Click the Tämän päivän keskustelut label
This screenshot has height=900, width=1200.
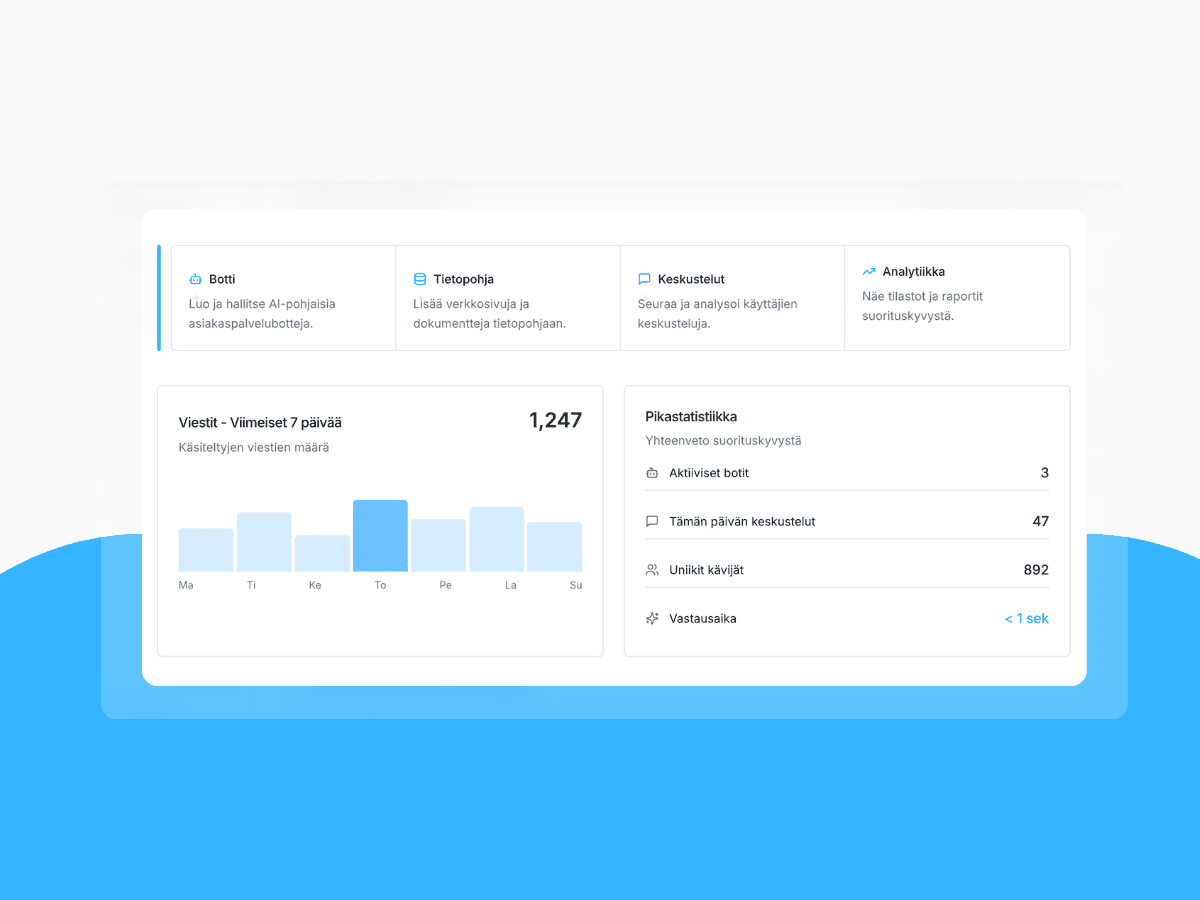tap(742, 522)
